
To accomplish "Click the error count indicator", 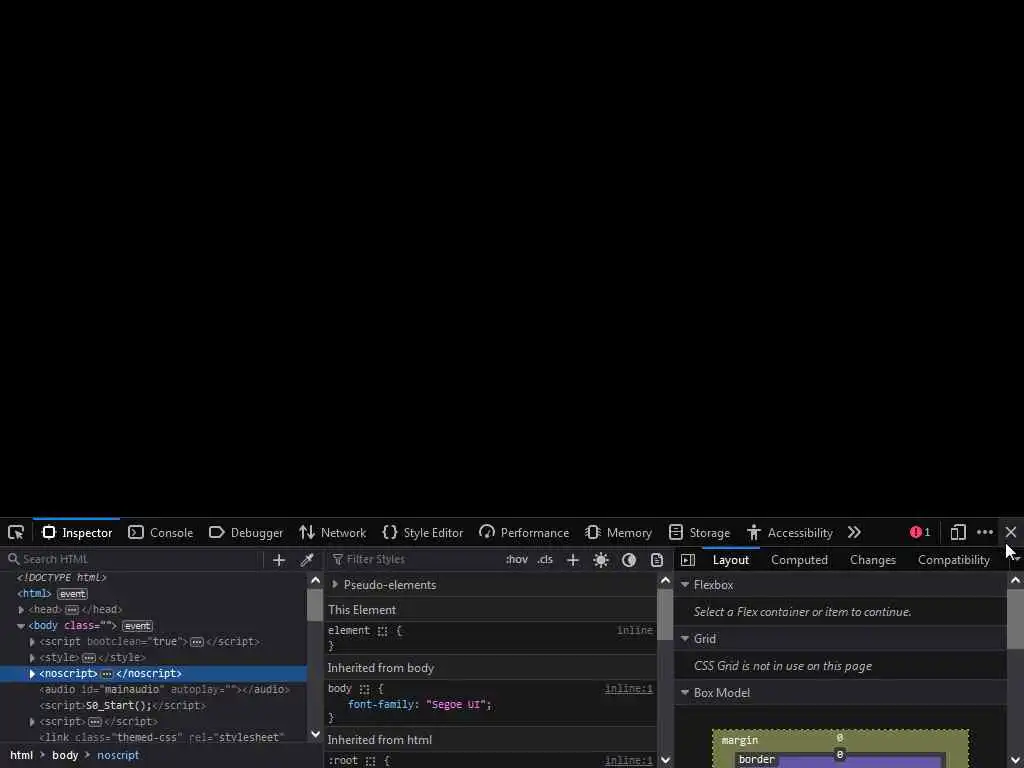I will click(920, 532).
